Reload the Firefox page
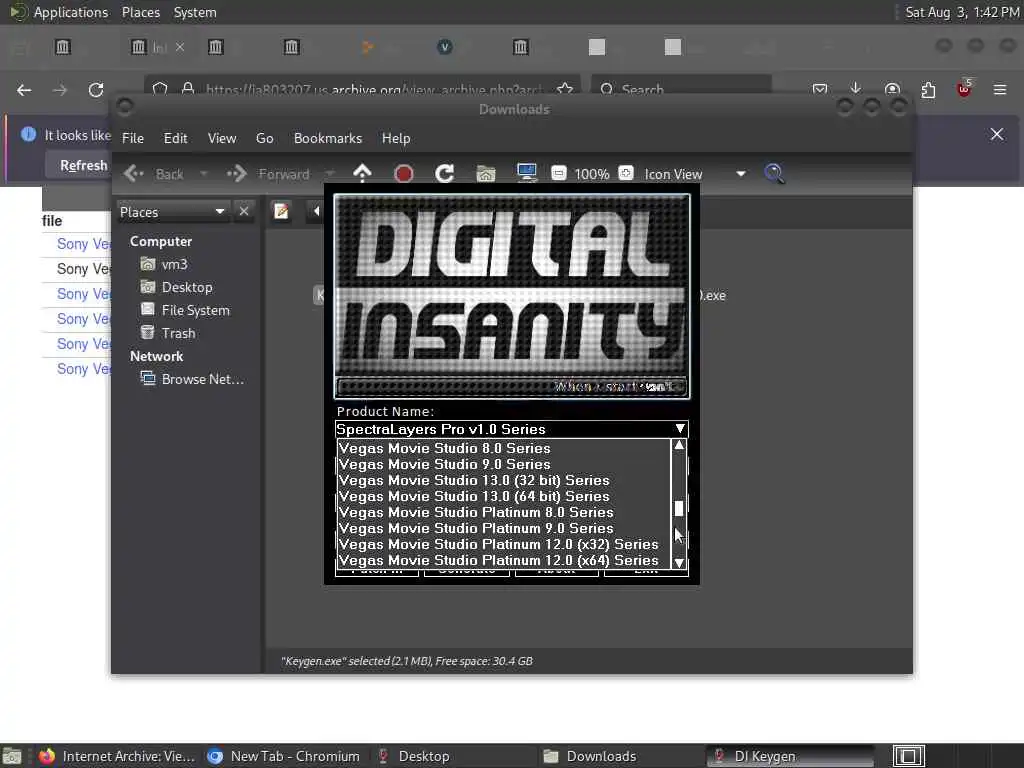The width and height of the screenshot is (1024, 768). pyautogui.click(x=96, y=90)
